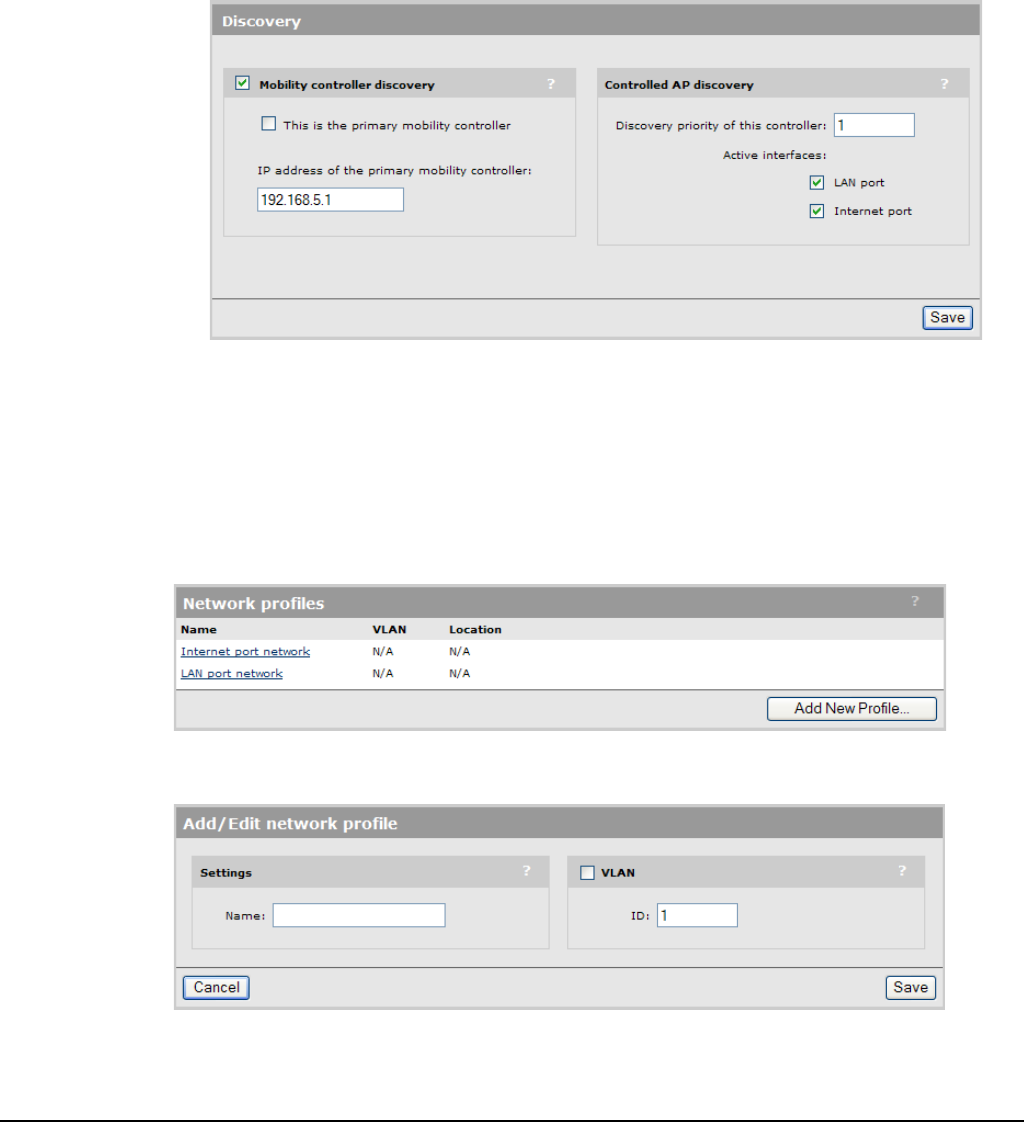
Task: Click Add New Profile button
Action: pyautogui.click(x=852, y=708)
